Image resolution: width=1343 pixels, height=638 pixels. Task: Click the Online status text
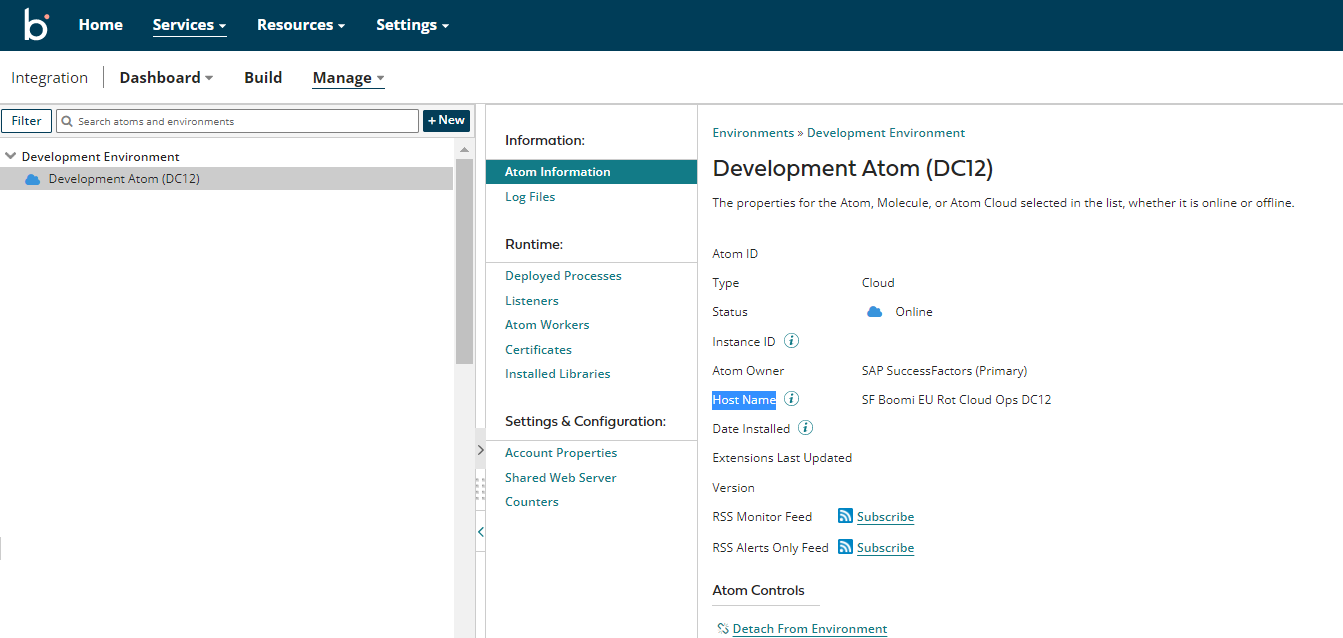click(x=914, y=312)
